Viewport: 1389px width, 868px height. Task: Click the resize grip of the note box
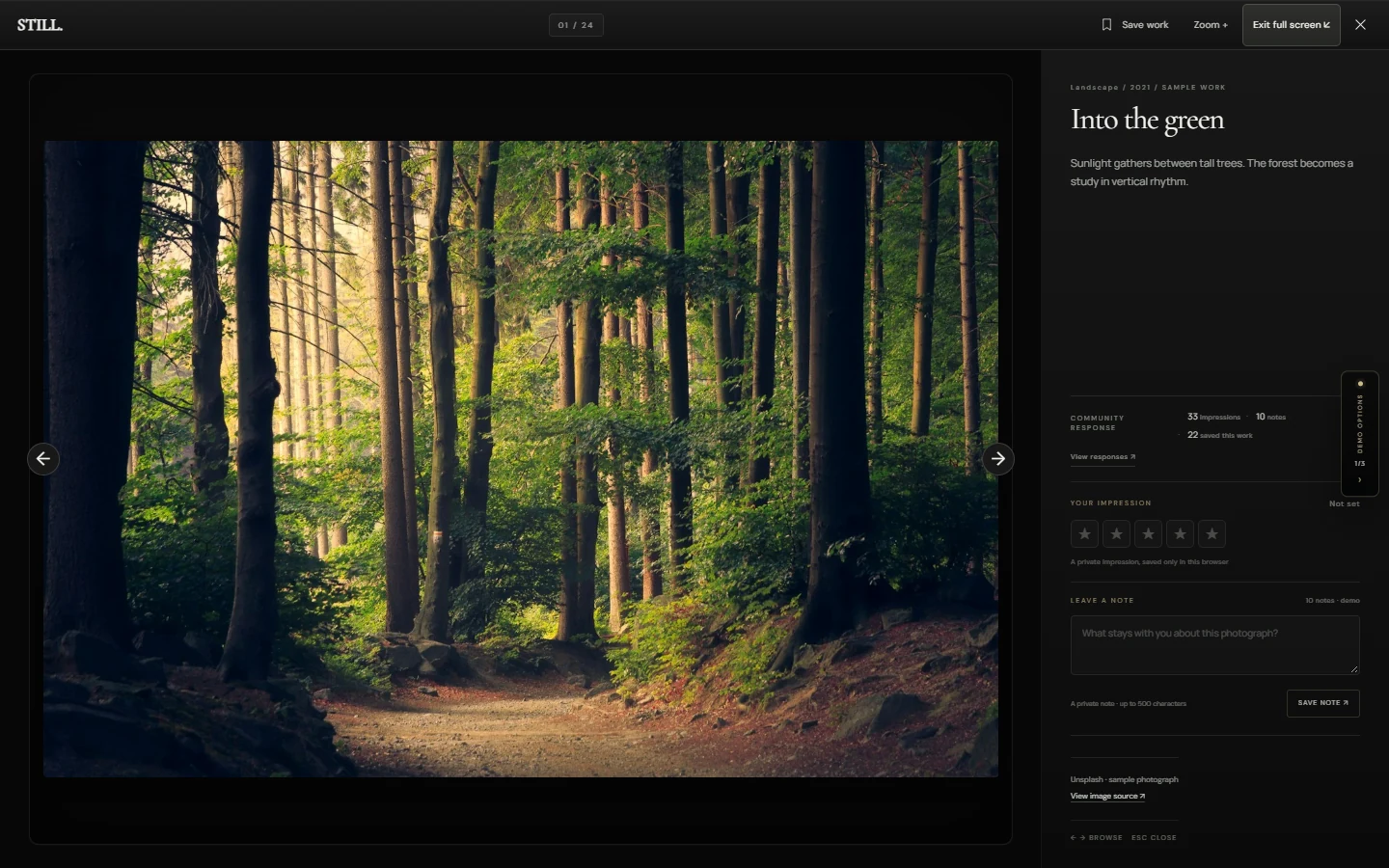[1353, 668]
